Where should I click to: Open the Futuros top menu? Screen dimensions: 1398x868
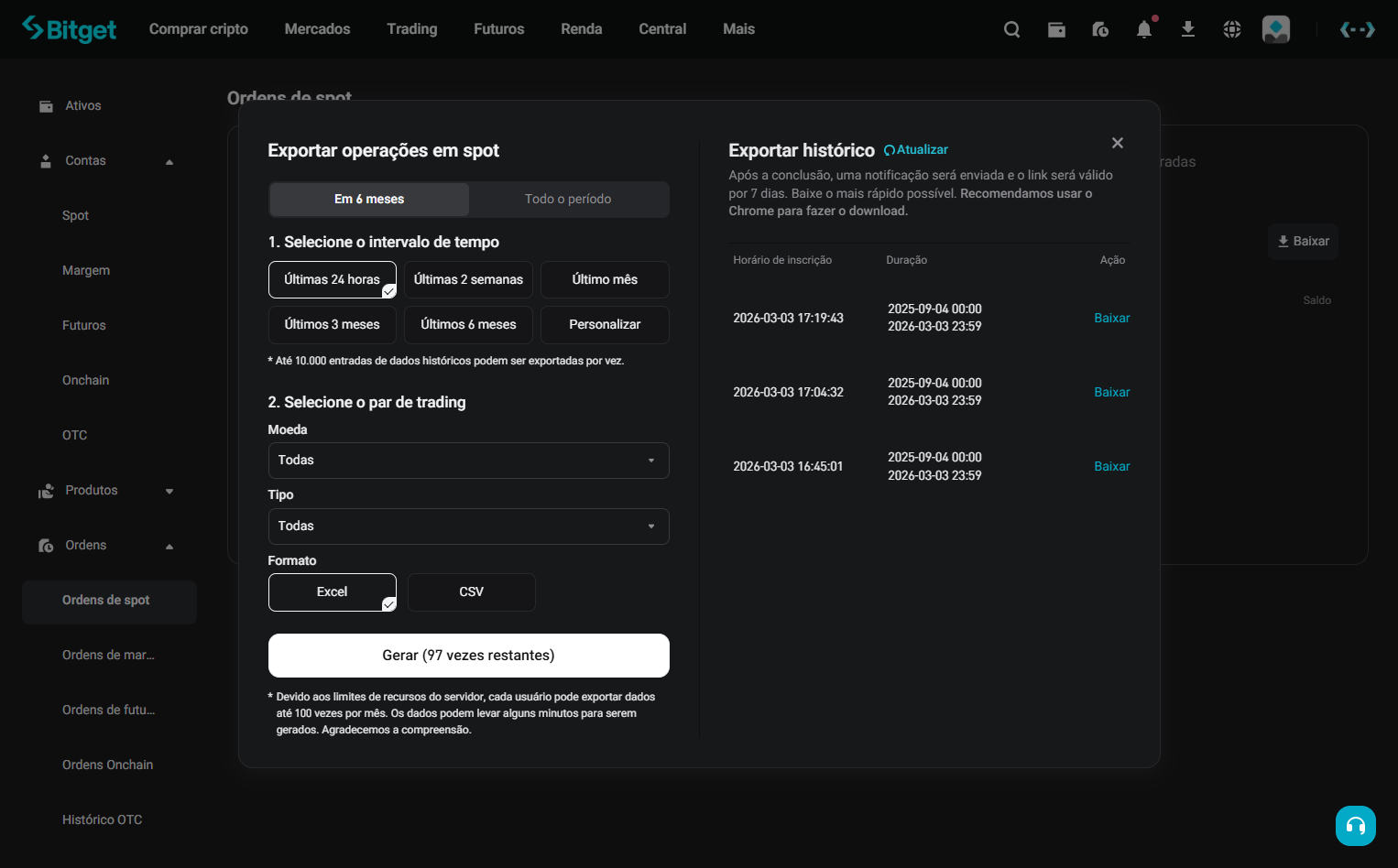pyautogui.click(x=499, y=29)
